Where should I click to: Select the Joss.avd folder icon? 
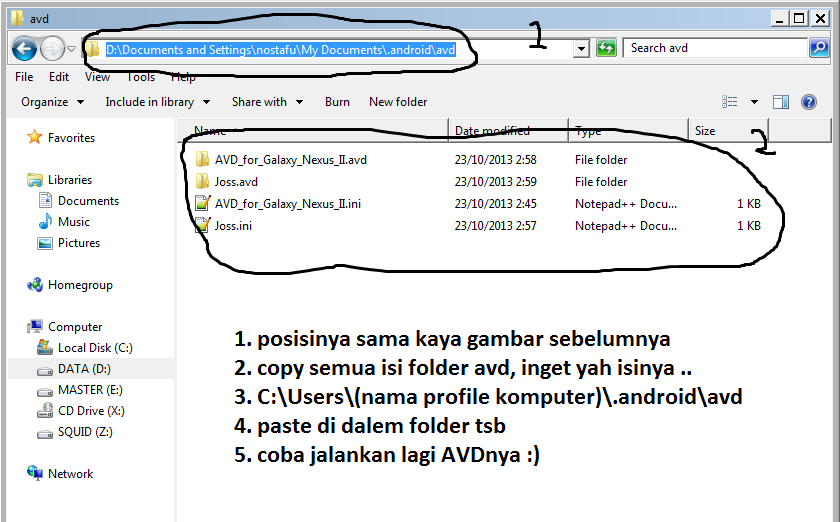(202, 181)
